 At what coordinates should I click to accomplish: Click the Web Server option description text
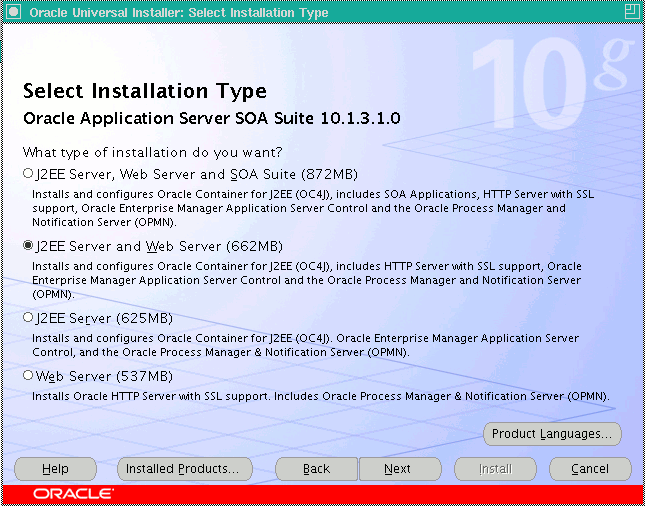320,397
